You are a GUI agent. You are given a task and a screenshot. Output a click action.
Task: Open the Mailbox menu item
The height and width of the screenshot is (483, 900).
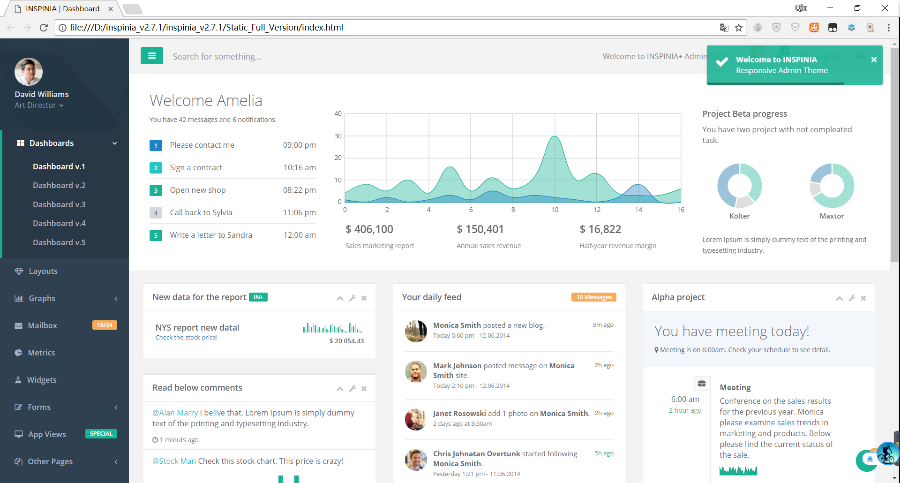point(64,325)
